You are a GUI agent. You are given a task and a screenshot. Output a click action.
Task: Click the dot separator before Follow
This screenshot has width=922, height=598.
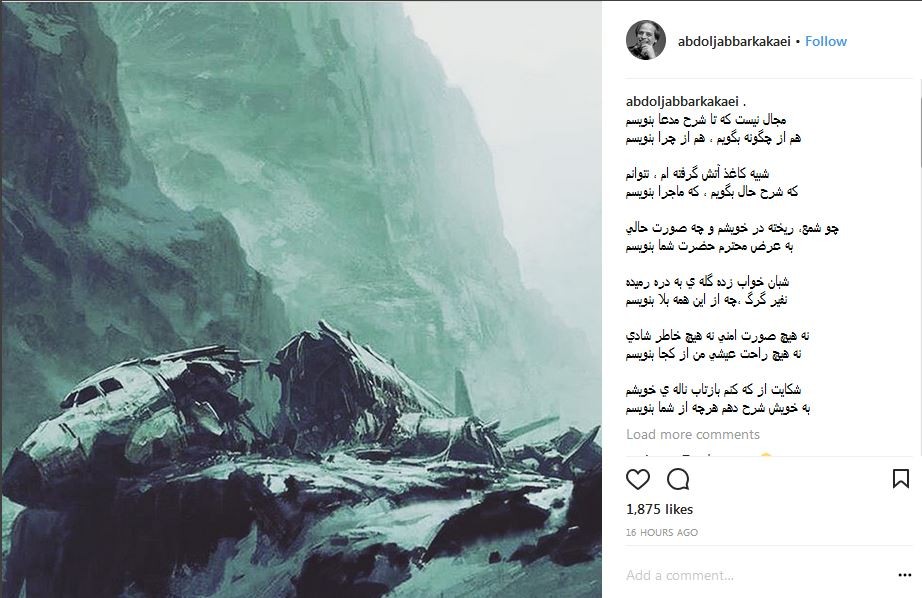click(798, 42)
